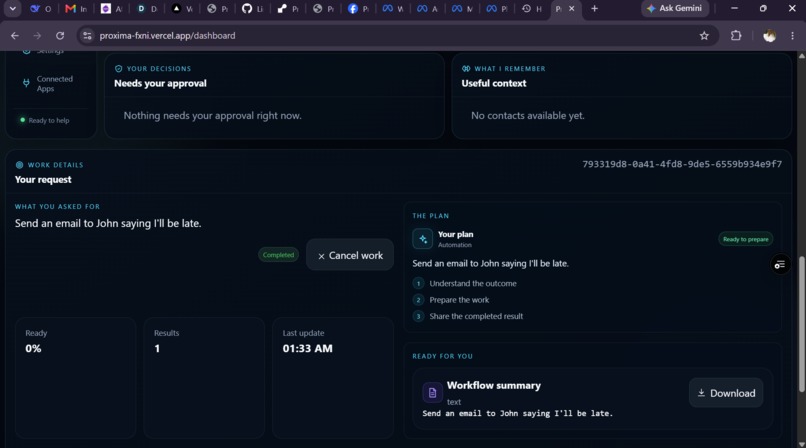Minimize the Chrome window
806x448 pixels.
coord(734,8)
